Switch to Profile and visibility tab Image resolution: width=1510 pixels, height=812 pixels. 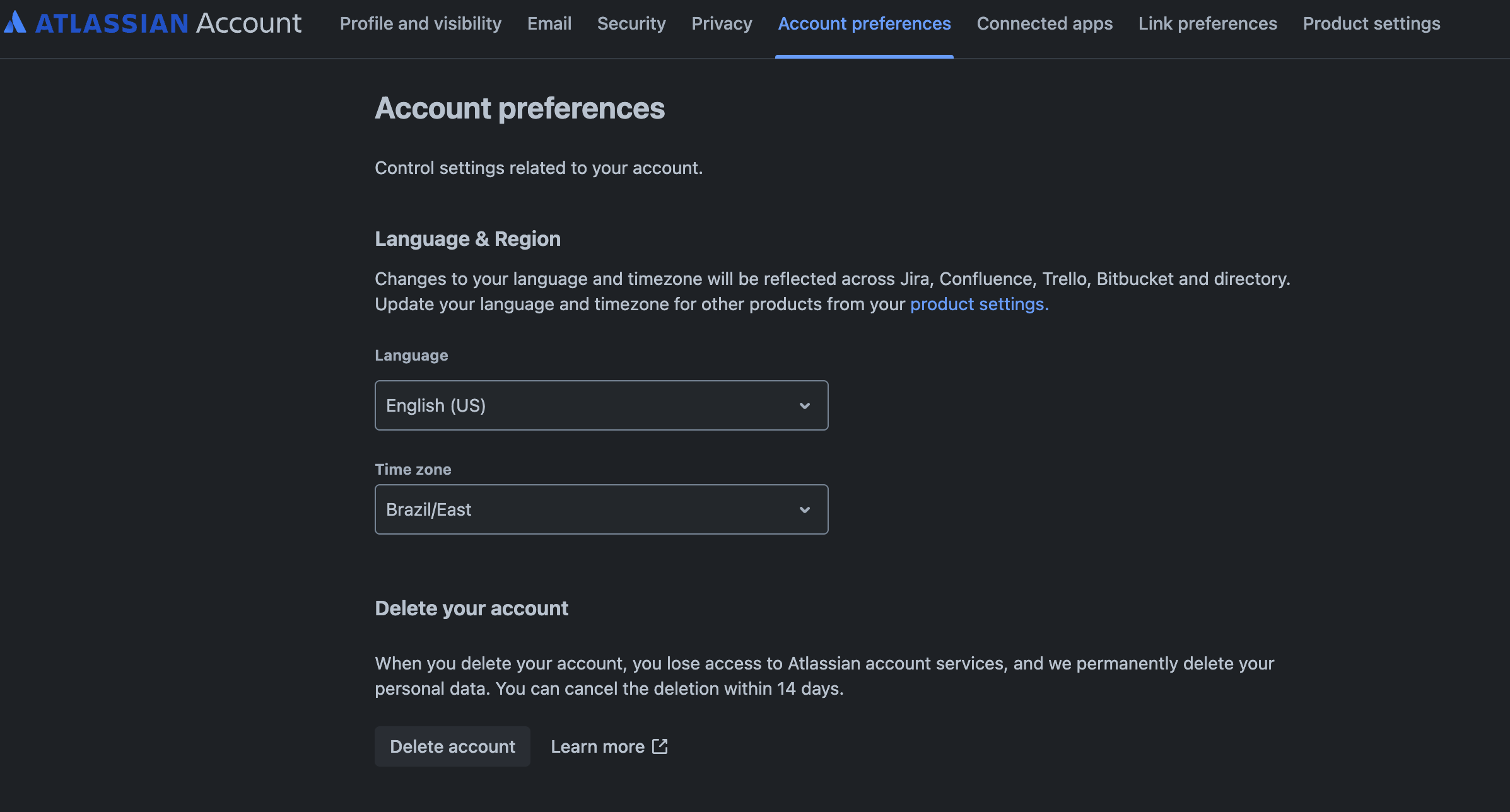421,24
